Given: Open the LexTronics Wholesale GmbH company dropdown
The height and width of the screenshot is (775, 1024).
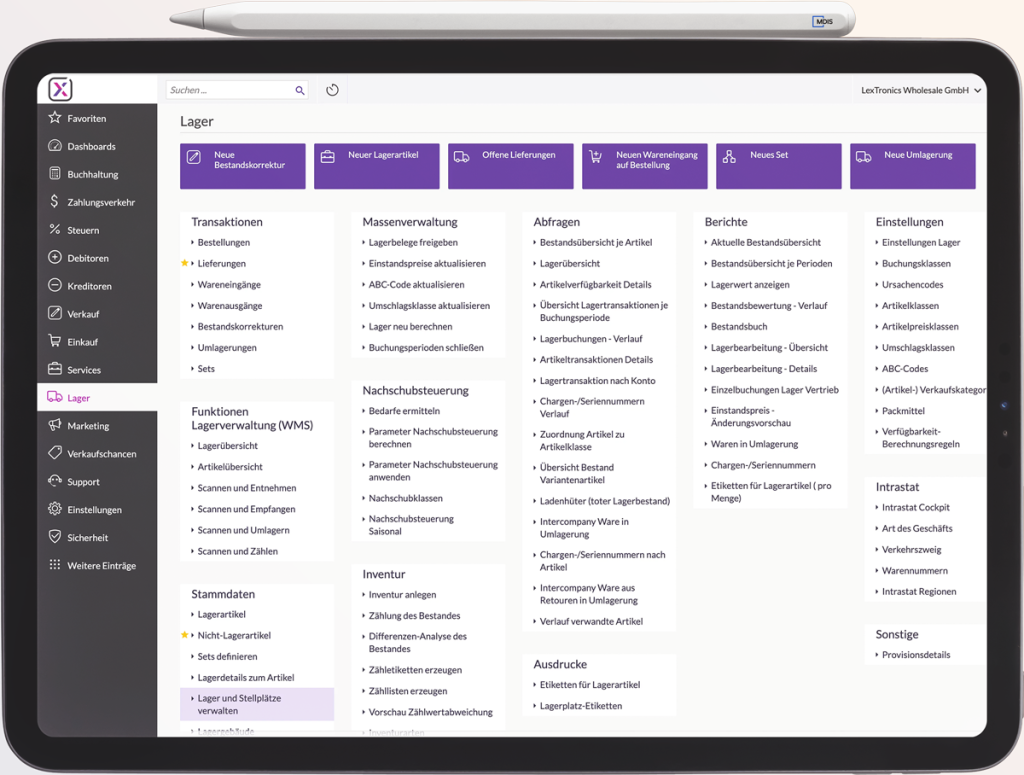Looking at the screenshot, I should pos(920,90).
